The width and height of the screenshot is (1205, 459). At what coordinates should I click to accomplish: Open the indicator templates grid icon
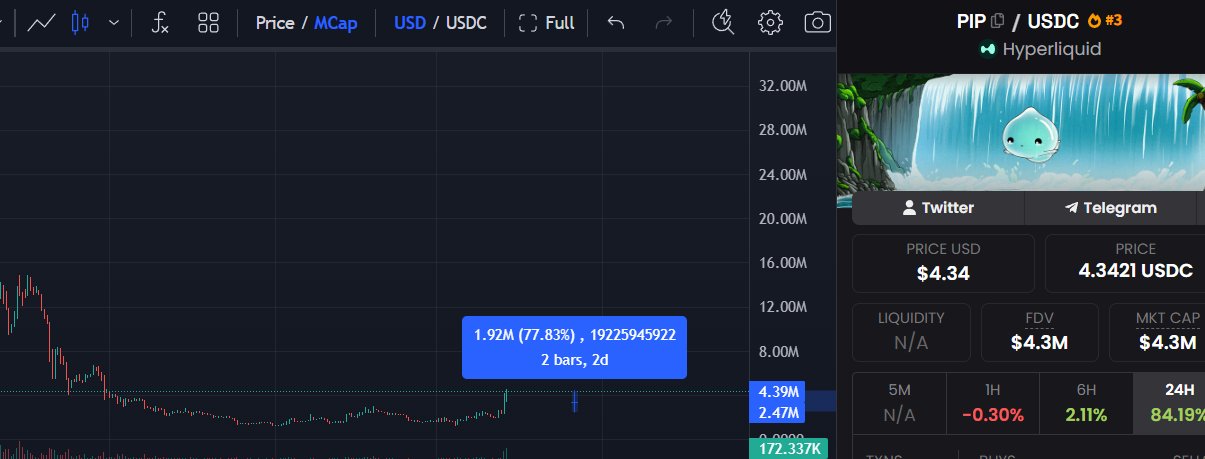coord(209,22)
